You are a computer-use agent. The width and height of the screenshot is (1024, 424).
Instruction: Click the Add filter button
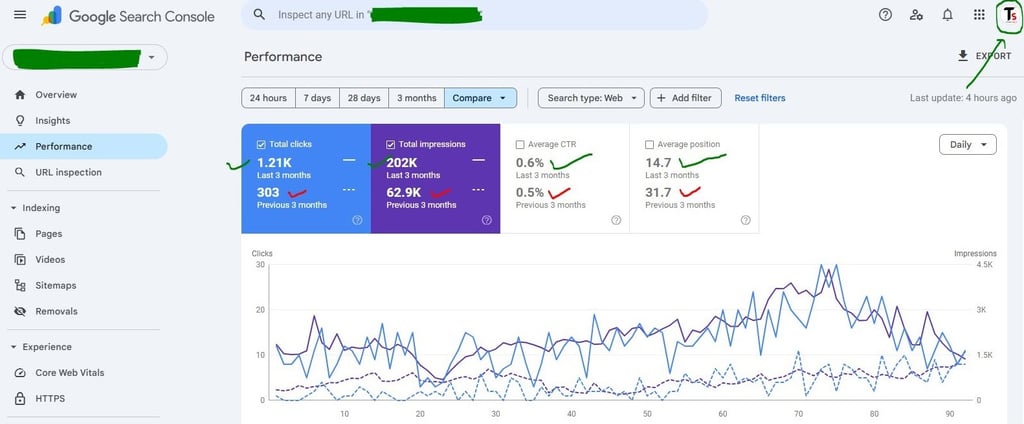click(685, 98)
